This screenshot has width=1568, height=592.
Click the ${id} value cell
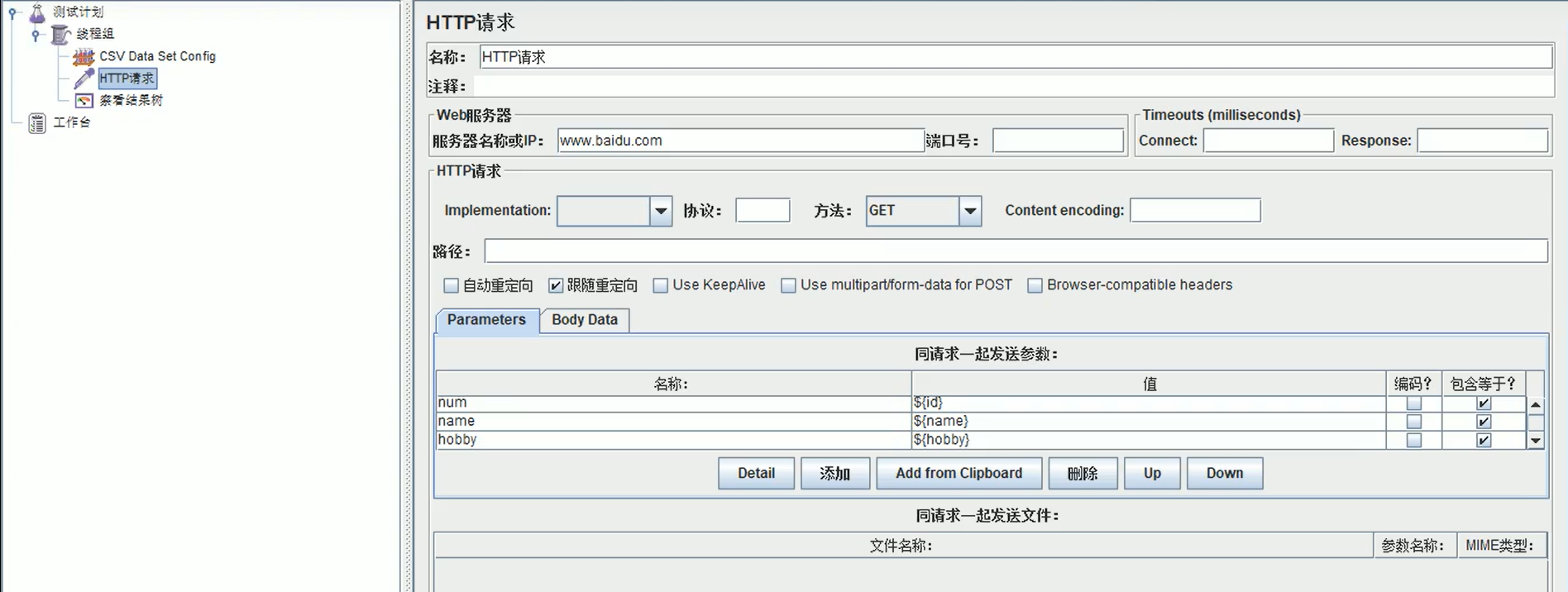[1149, 403]
